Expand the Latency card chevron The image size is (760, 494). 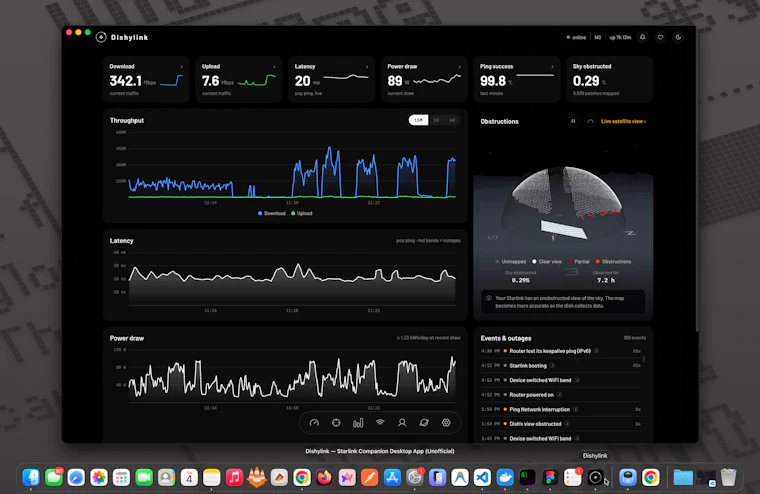367,67
